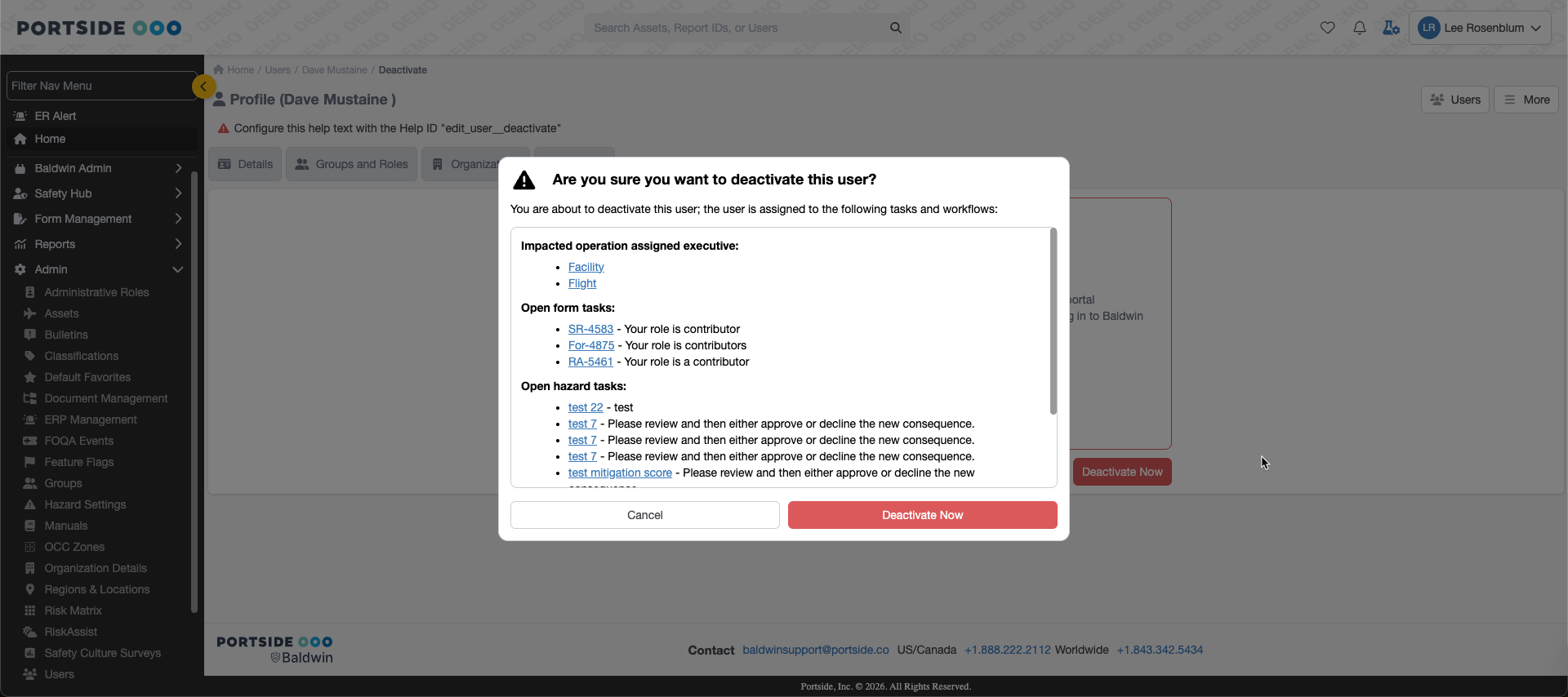Open Feature Flags in Admin menu
The width and height of the screenshot is (1568, 697).
click(x=78, y=462)
